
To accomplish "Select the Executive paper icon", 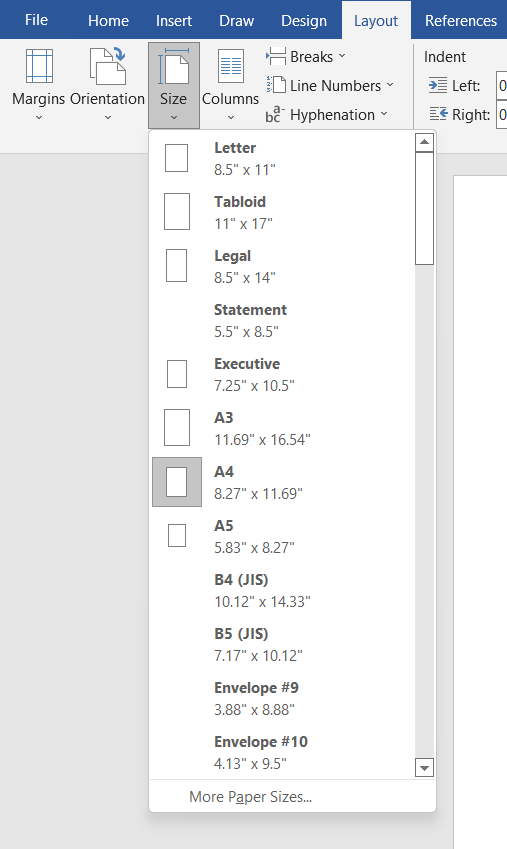I will (x=177, y=374).
